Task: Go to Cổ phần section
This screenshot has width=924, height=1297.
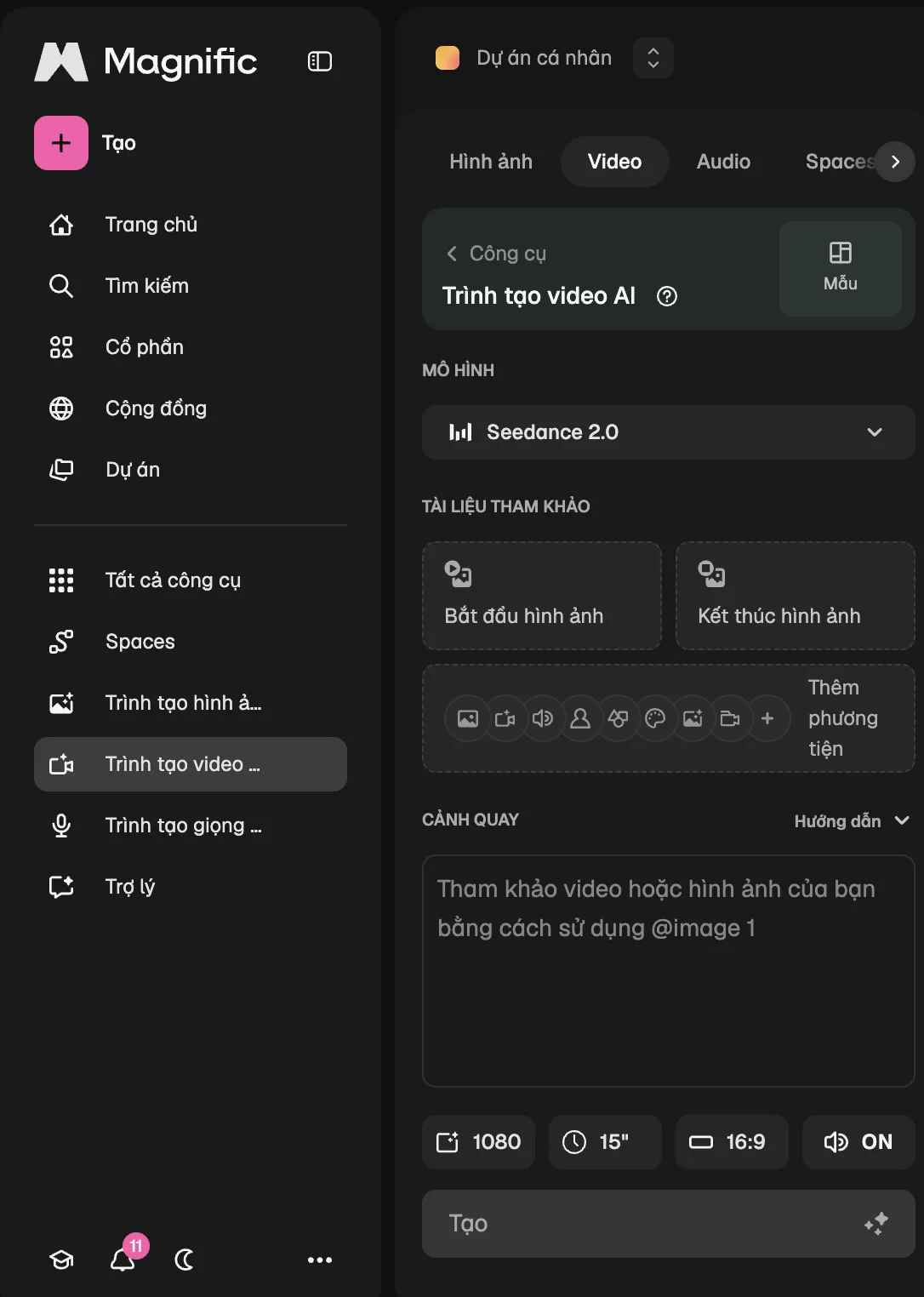Action: click(x=191, y=347)
